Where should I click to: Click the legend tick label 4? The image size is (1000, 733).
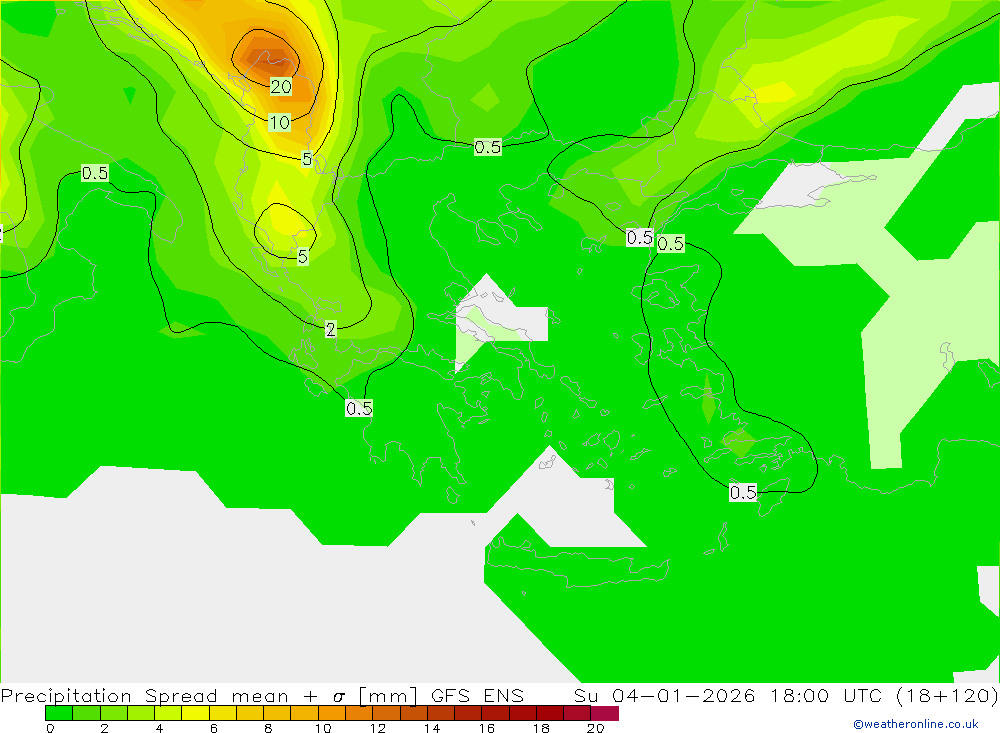(x=159, y=728)
